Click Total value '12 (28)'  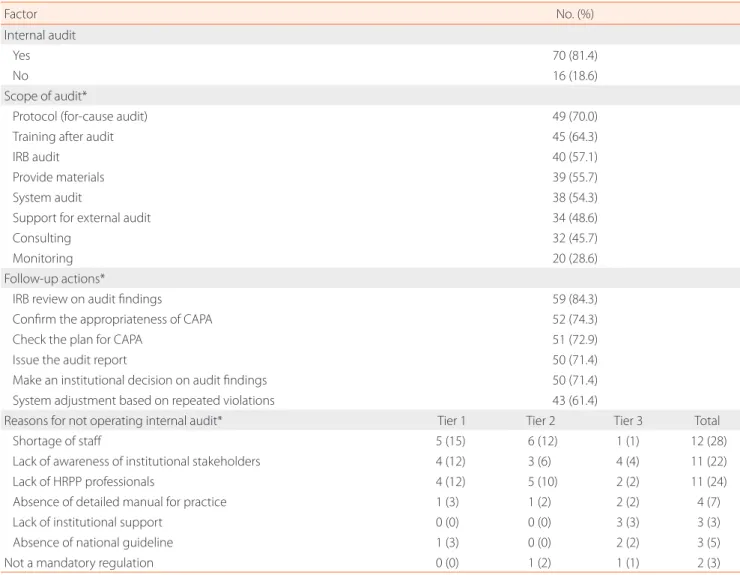709,441
